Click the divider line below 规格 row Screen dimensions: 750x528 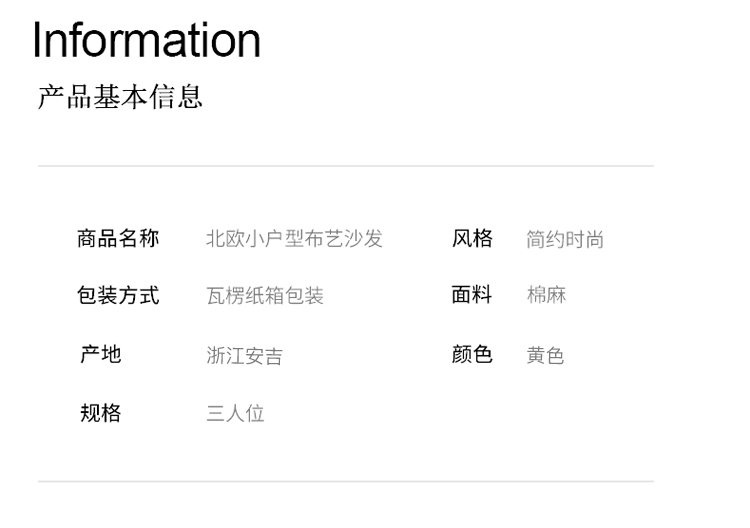coord(346,482)
